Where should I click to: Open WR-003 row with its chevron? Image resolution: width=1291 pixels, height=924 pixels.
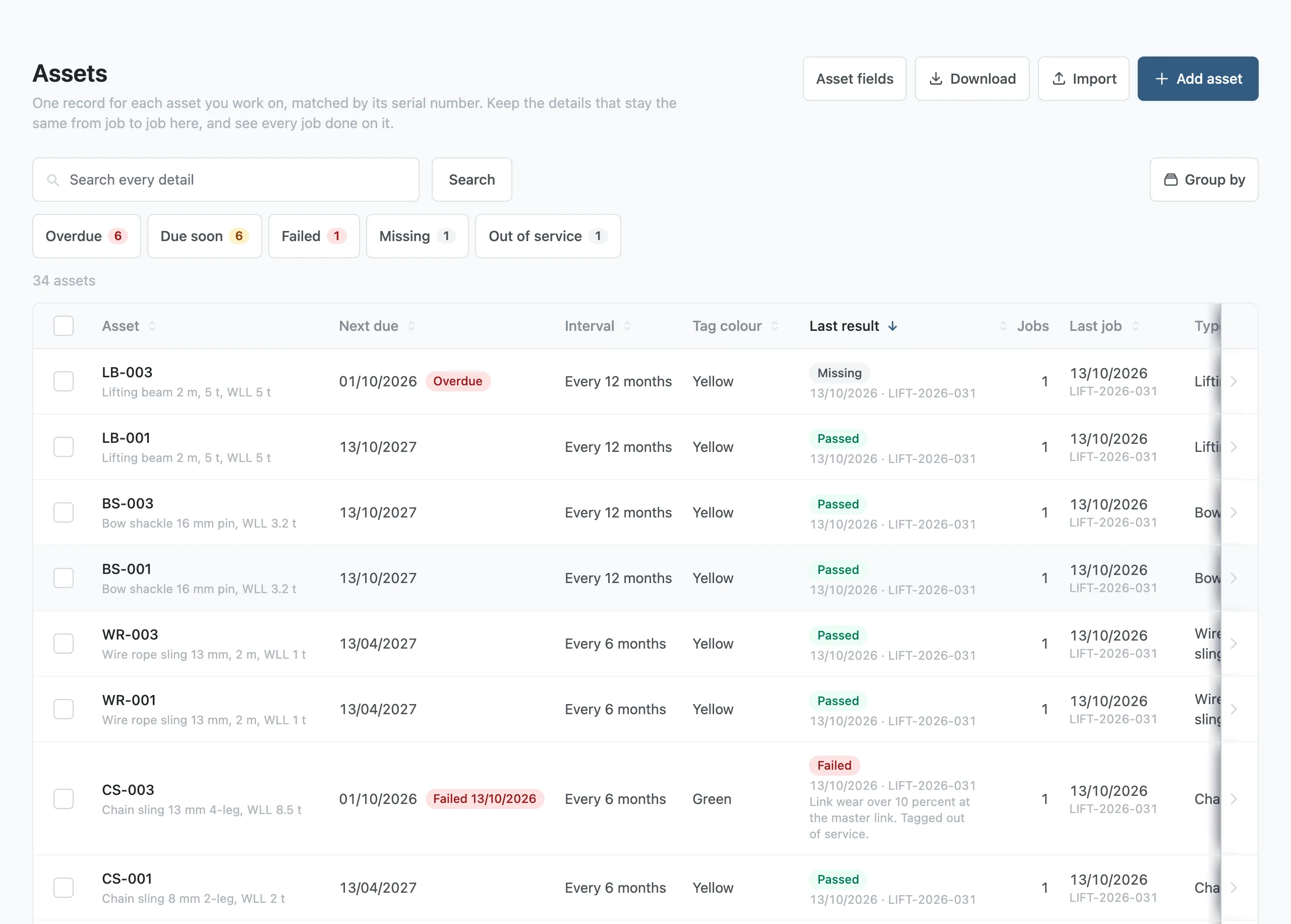pos(1234,644)
